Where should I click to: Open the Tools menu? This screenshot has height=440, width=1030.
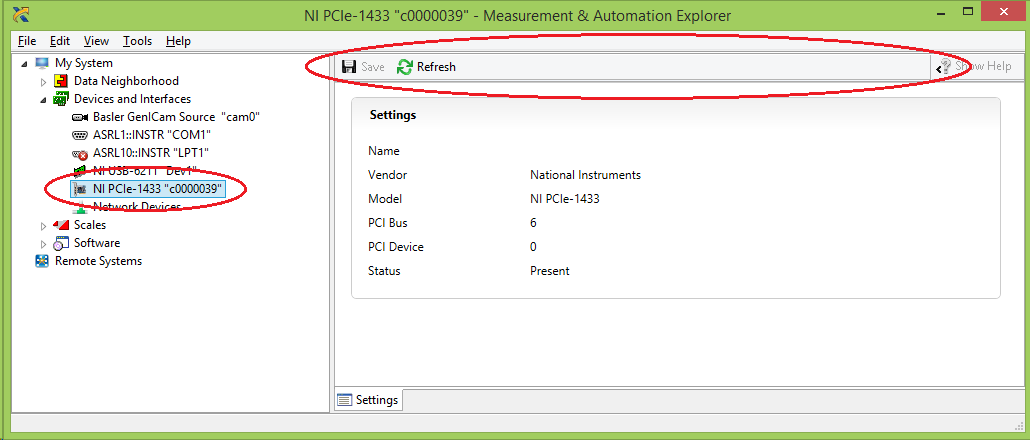[x=137, y=41]
